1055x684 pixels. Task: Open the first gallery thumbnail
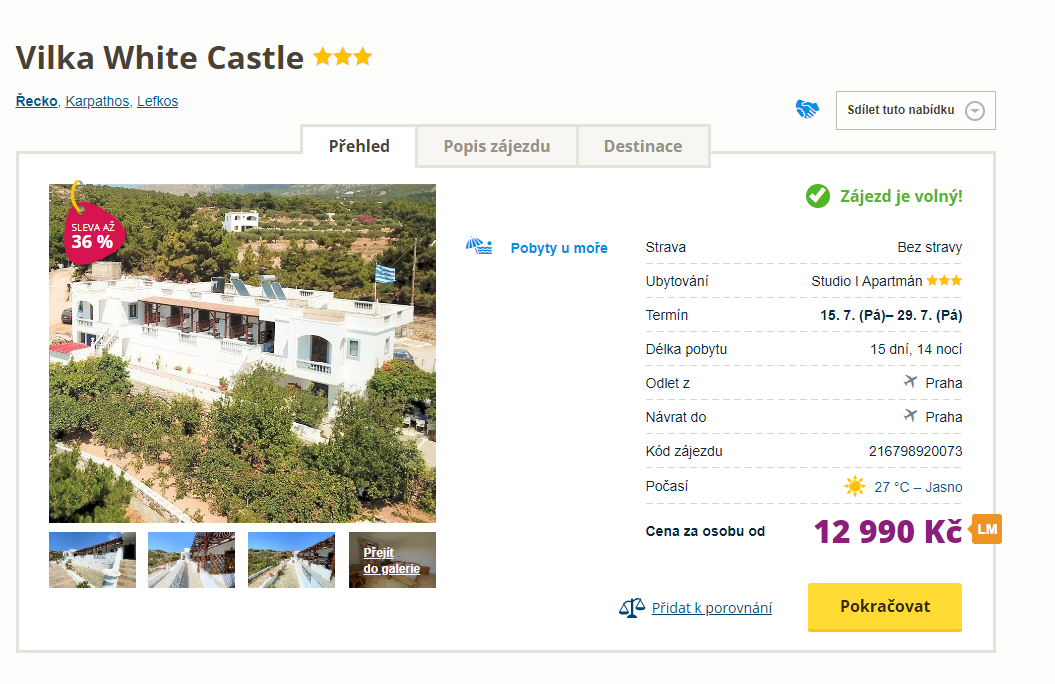tap(92, 560)
